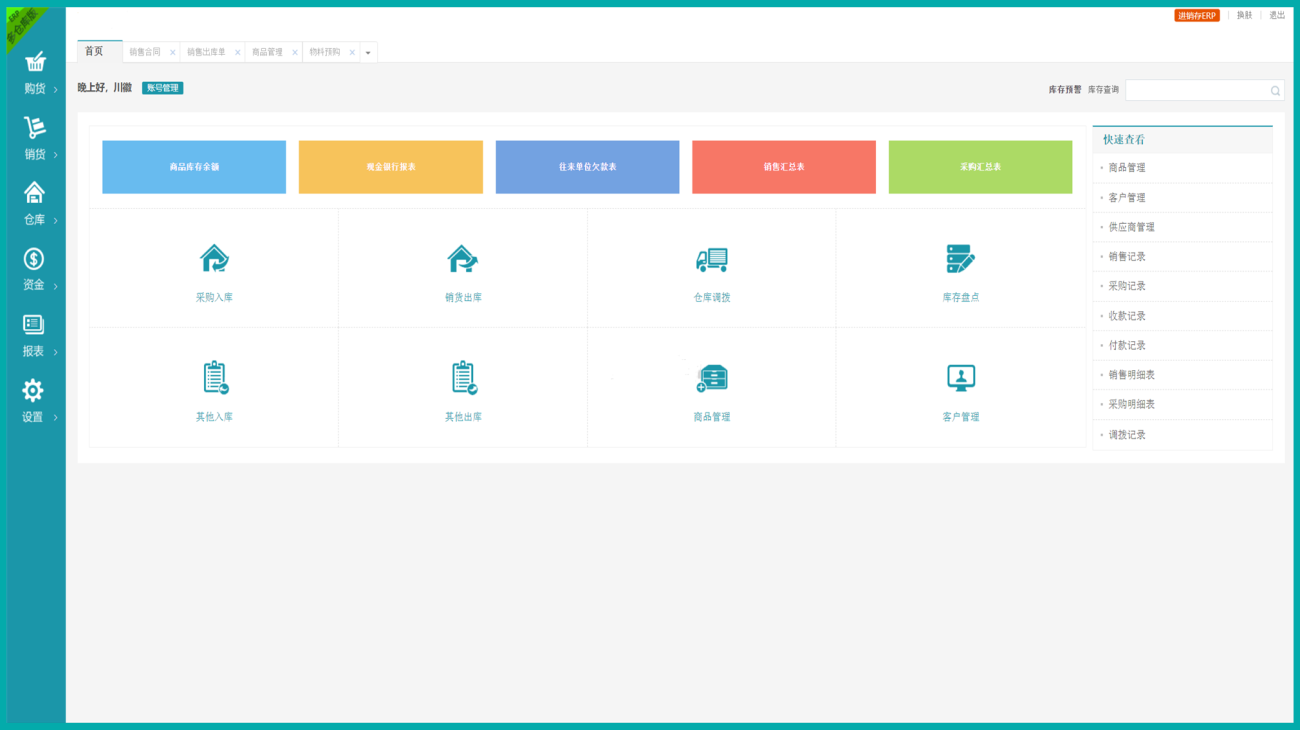
Task: Click the 库存盘点 text label
Action: click(x=961, y=298)
